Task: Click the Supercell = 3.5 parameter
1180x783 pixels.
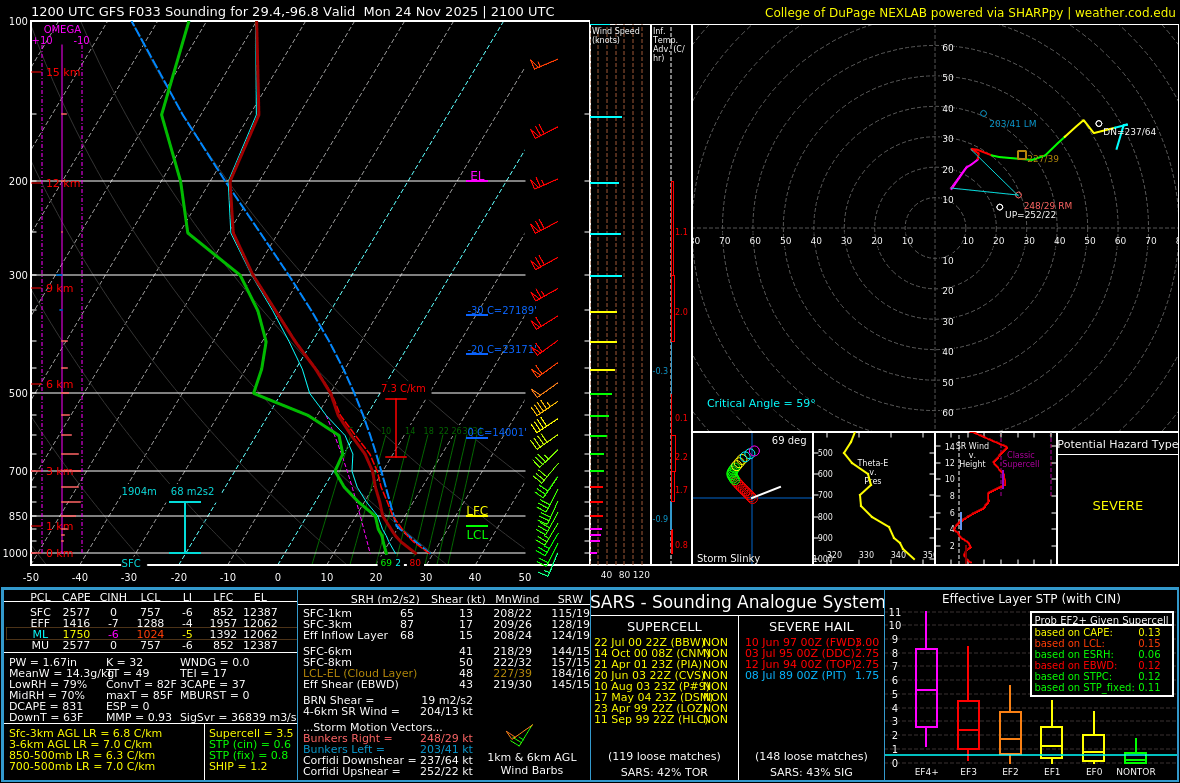Action: [x=251, y=733]
